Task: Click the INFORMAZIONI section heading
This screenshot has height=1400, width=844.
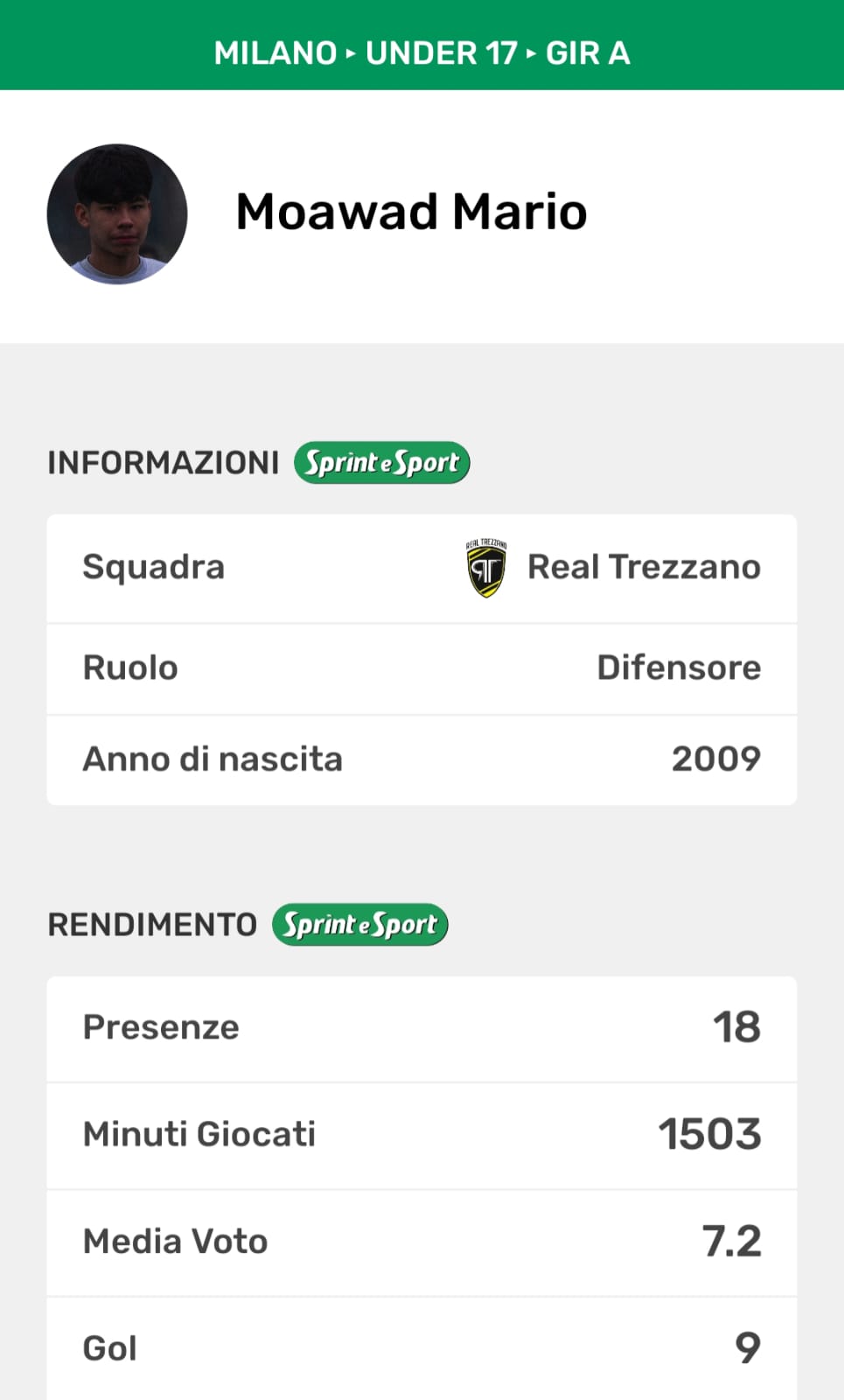Action: pos(164,463)
